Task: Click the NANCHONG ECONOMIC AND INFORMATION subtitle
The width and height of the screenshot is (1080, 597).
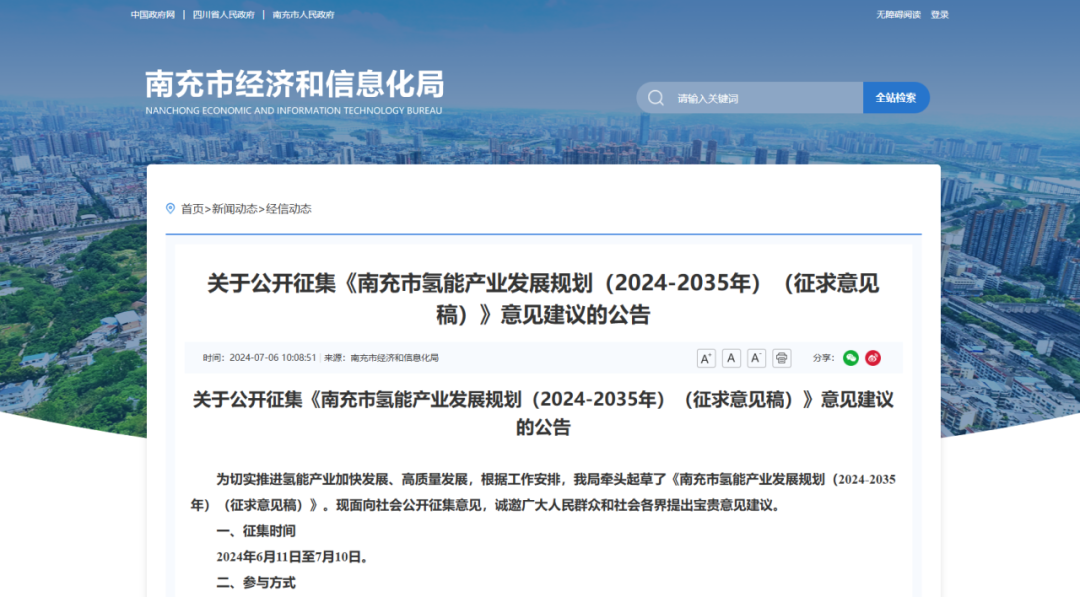Action: point(294,110)
